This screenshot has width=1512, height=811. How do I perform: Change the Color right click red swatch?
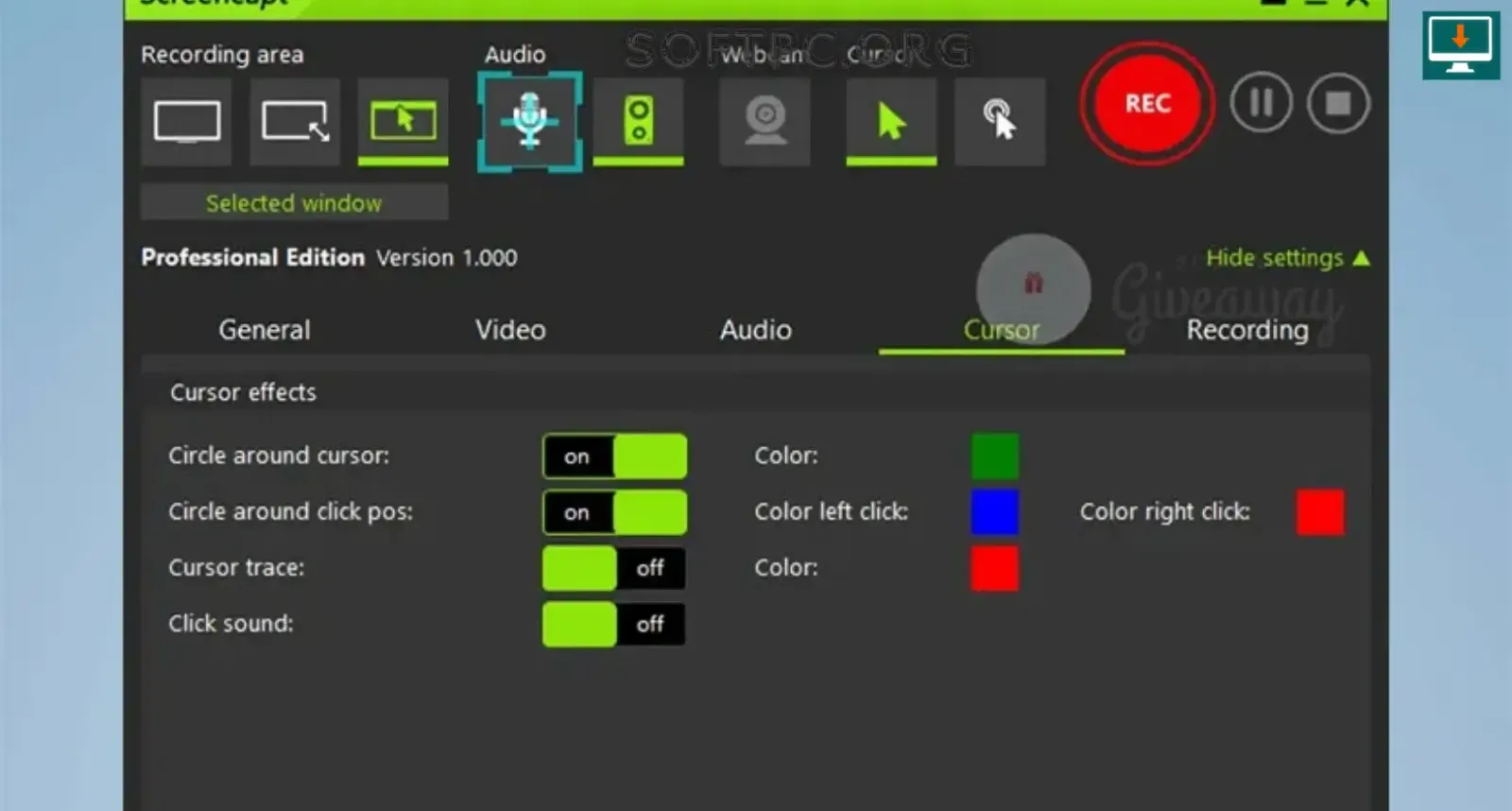point(1320,512)
